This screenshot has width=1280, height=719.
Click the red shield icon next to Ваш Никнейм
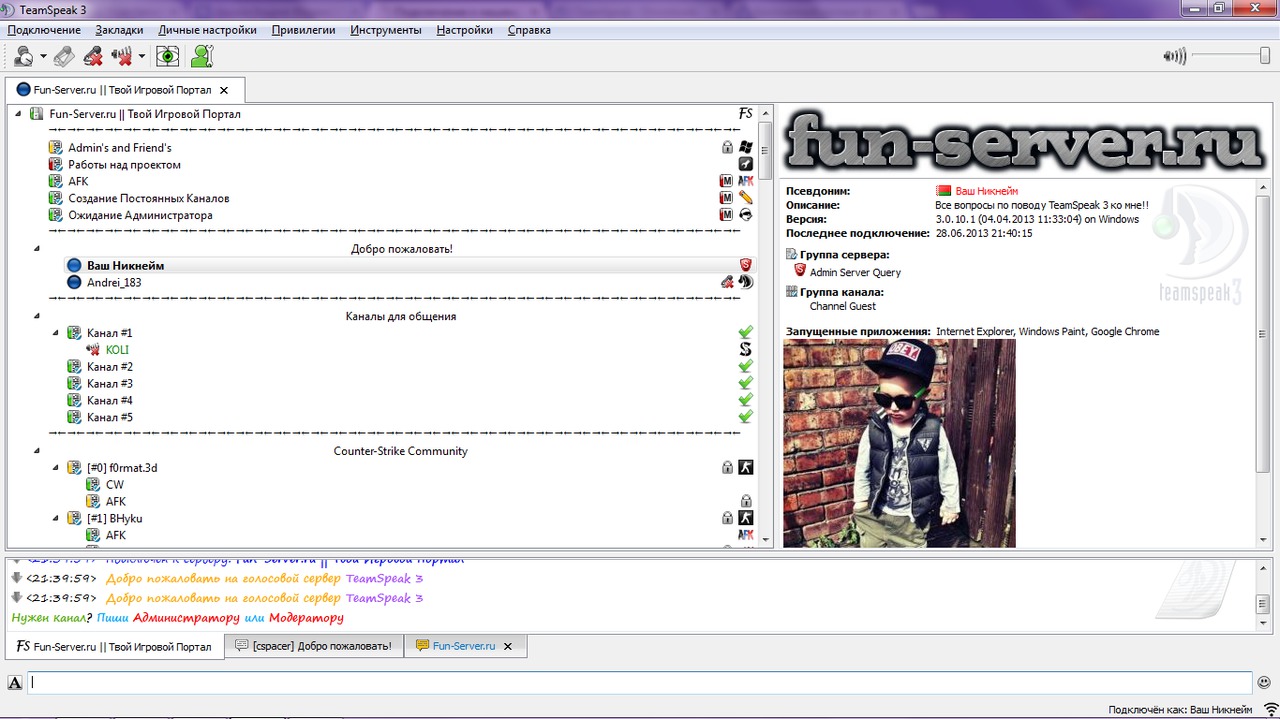click(745, 265)
